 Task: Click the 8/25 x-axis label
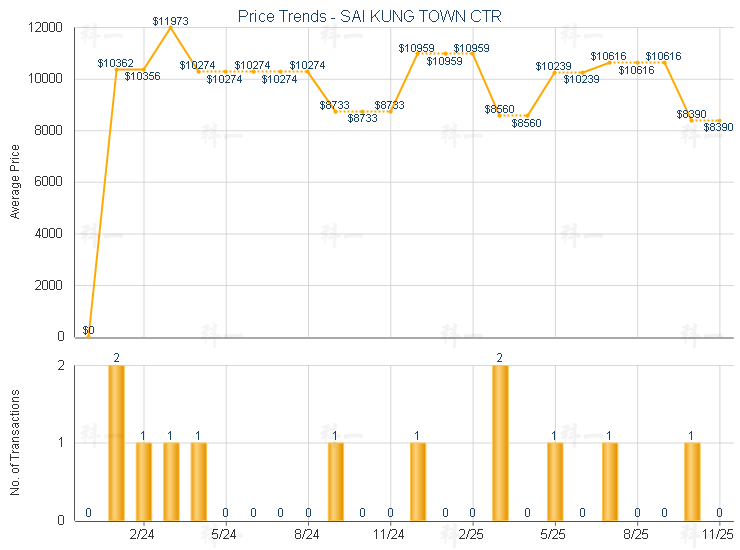pos(636,535)
